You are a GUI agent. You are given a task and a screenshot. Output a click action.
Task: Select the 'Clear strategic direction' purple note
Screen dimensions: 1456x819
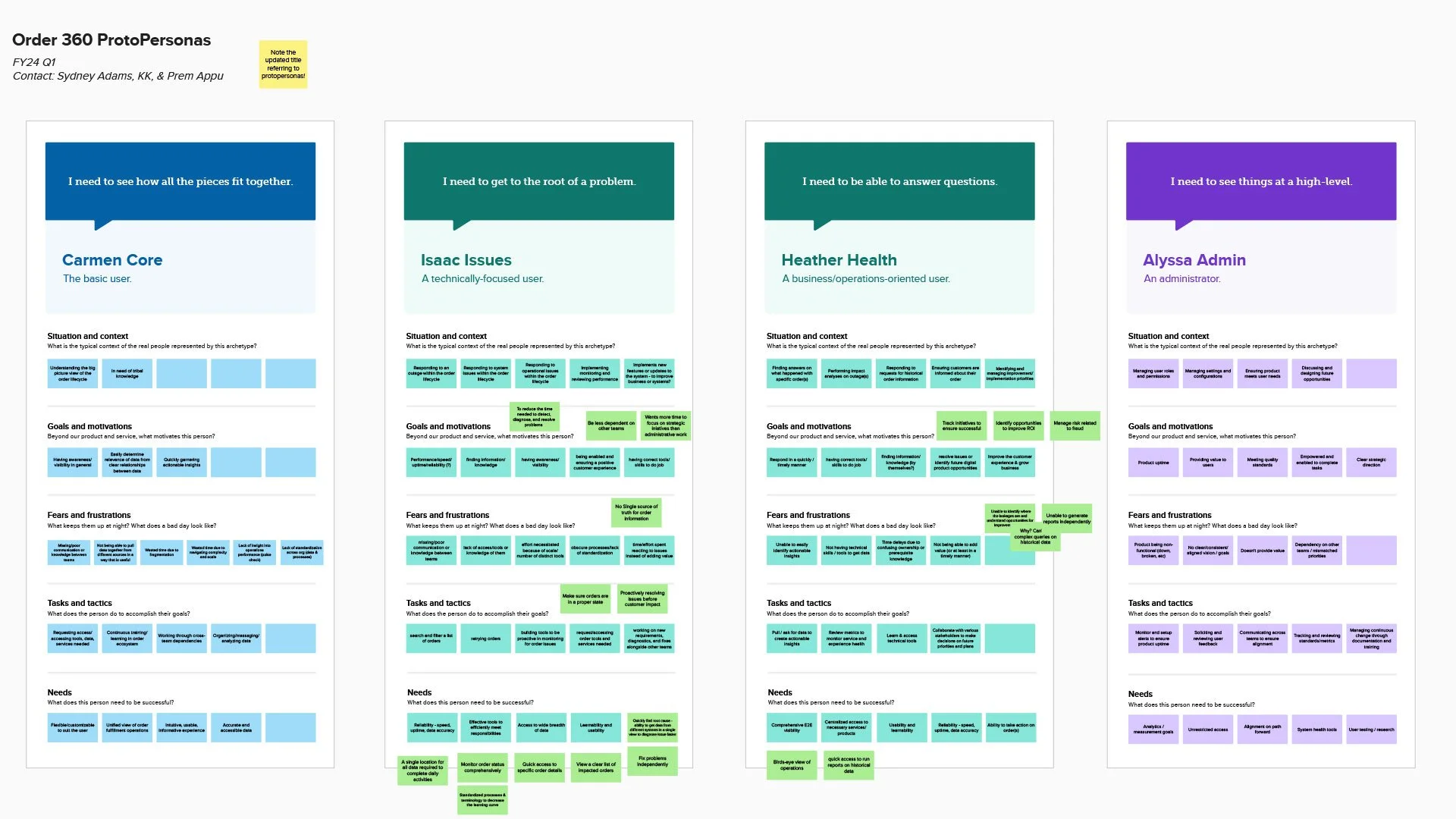[x=1371, y=463]
